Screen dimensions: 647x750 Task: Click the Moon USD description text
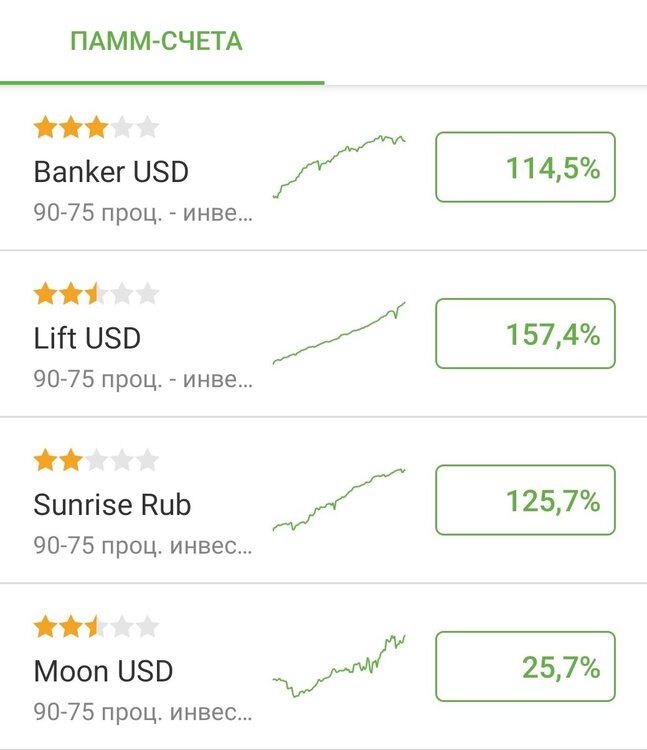point(143,712)
